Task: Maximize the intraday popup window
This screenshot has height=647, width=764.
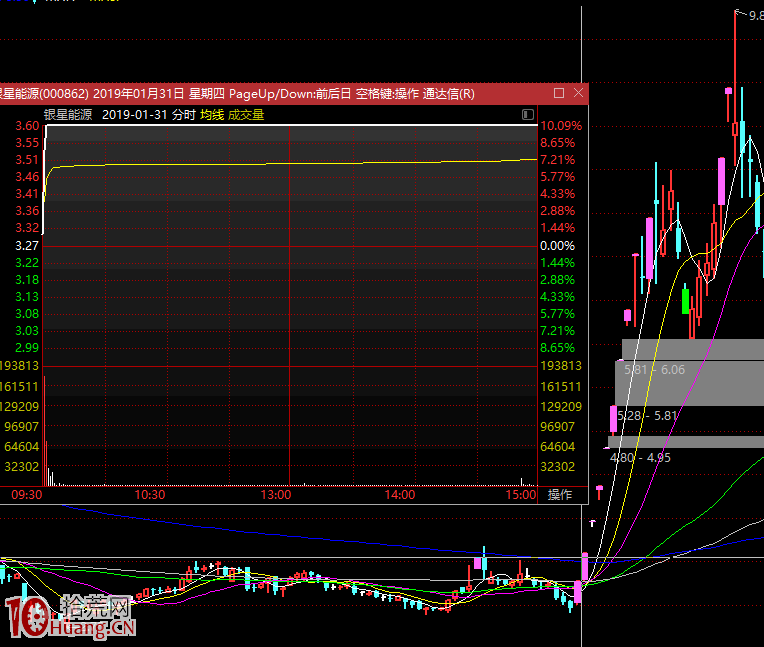Action: click(x=559, y=93)
